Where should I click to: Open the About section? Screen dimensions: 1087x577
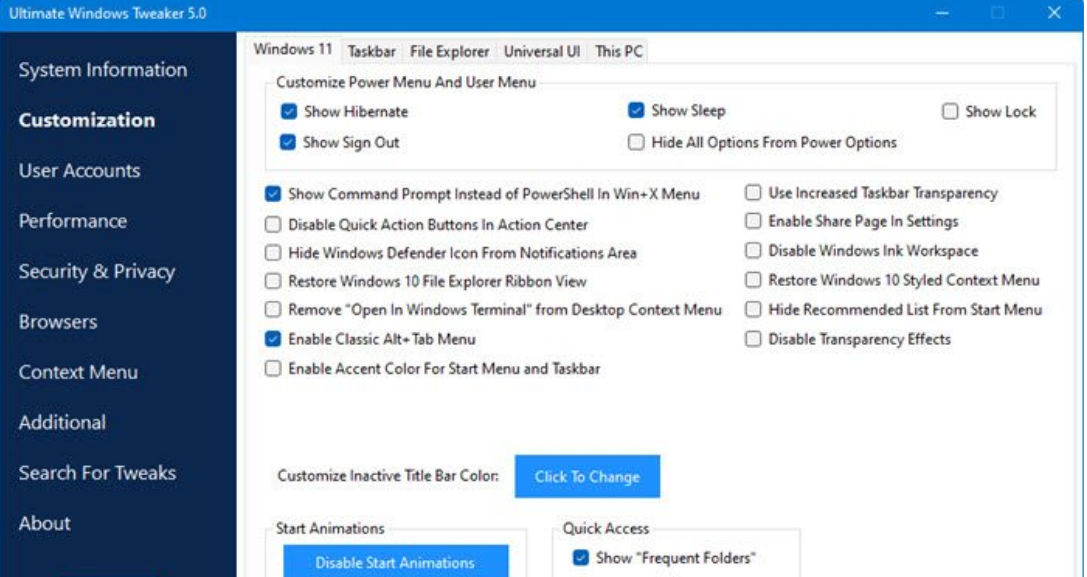(x=44, y=524)
